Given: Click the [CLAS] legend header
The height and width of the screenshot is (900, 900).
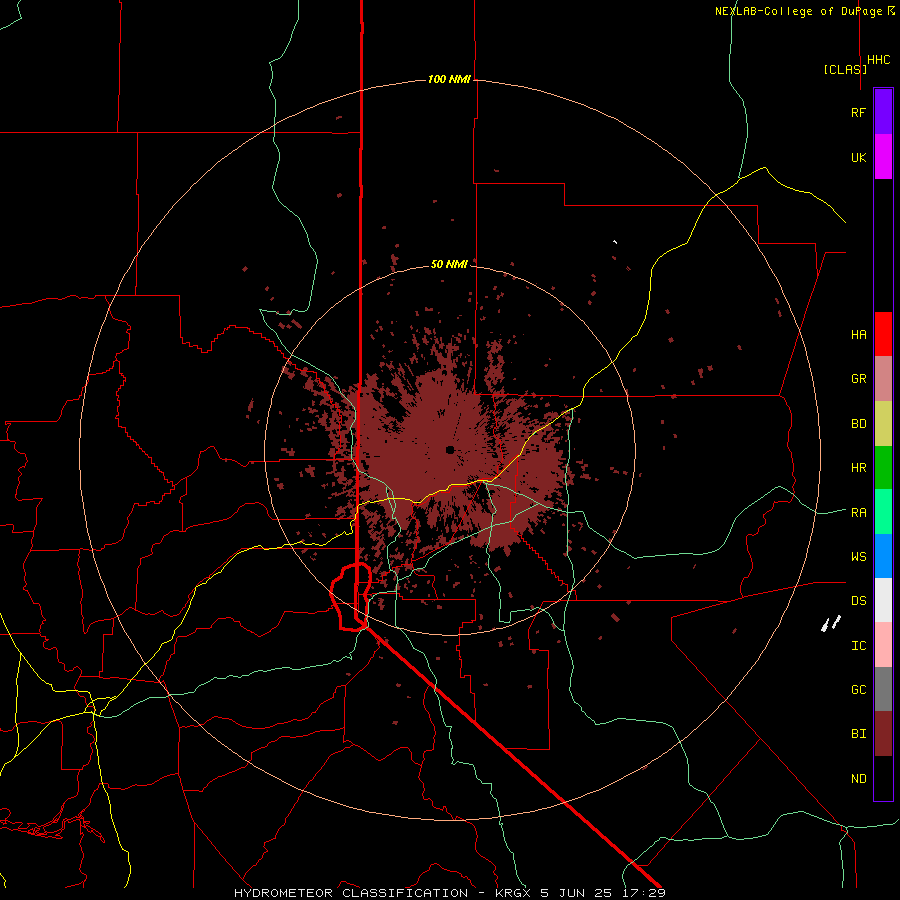Looking at the screenshot, I should coord(845,69).
